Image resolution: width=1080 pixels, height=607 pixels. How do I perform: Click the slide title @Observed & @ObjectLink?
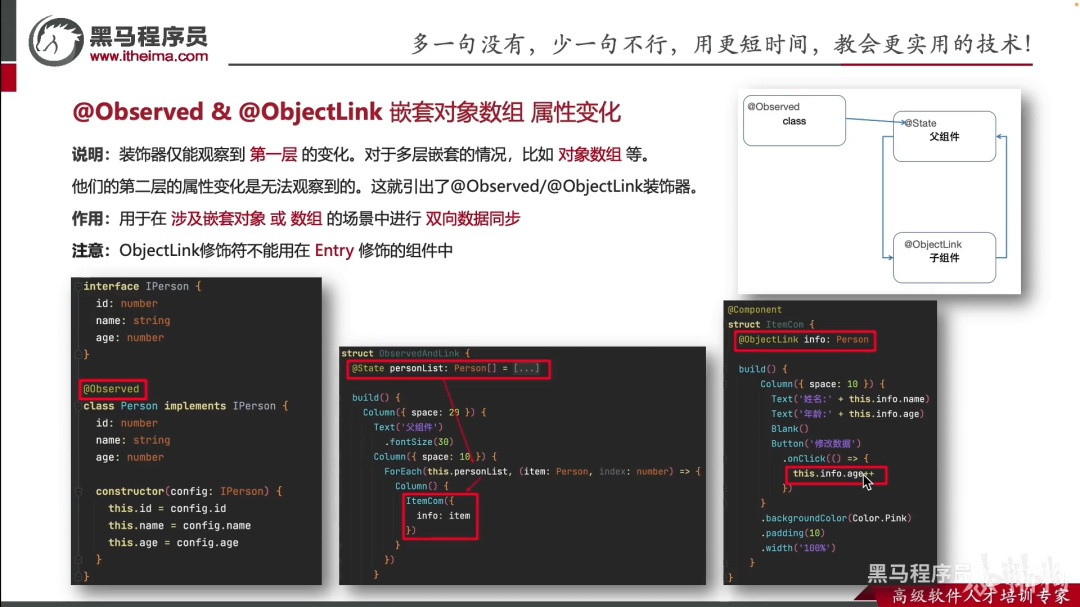(227, 112)
